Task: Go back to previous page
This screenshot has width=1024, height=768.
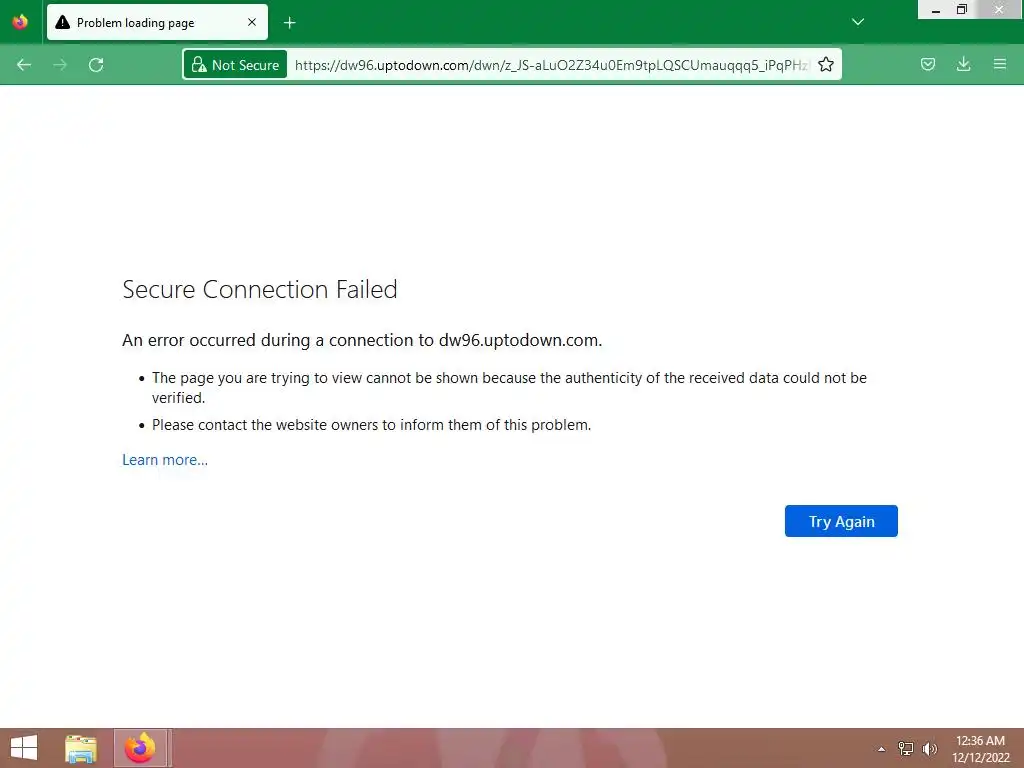Action: 24,65
